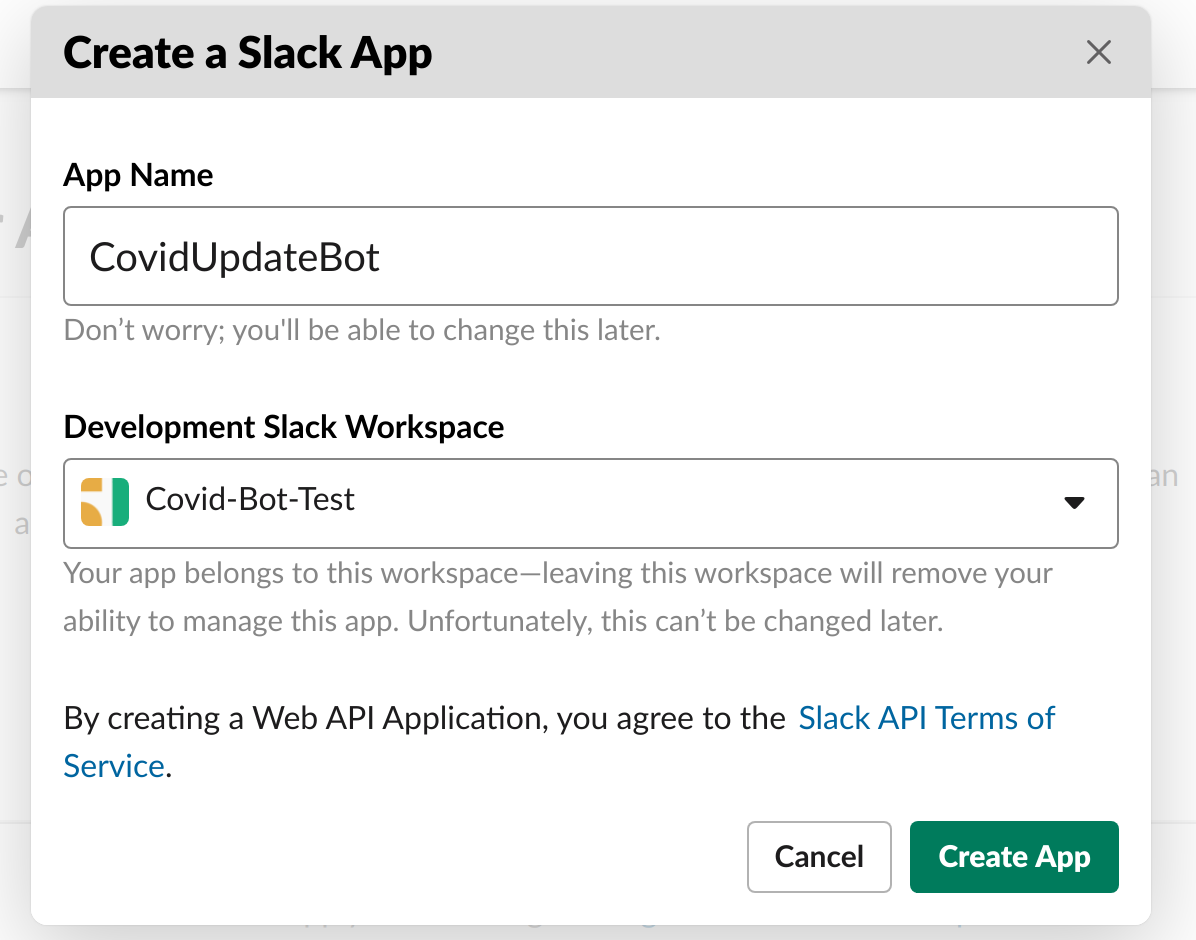
Task: Open the Slack API Terms of Service link
Action: (926, 718)
